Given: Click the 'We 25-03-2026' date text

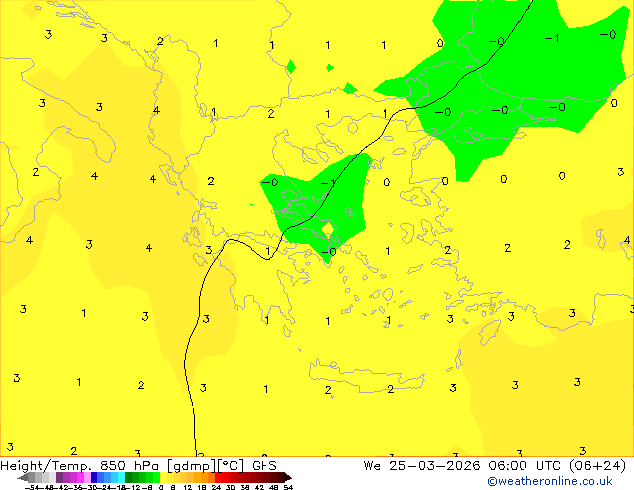Looking at the screenshot, I should [x=422, y=466].
